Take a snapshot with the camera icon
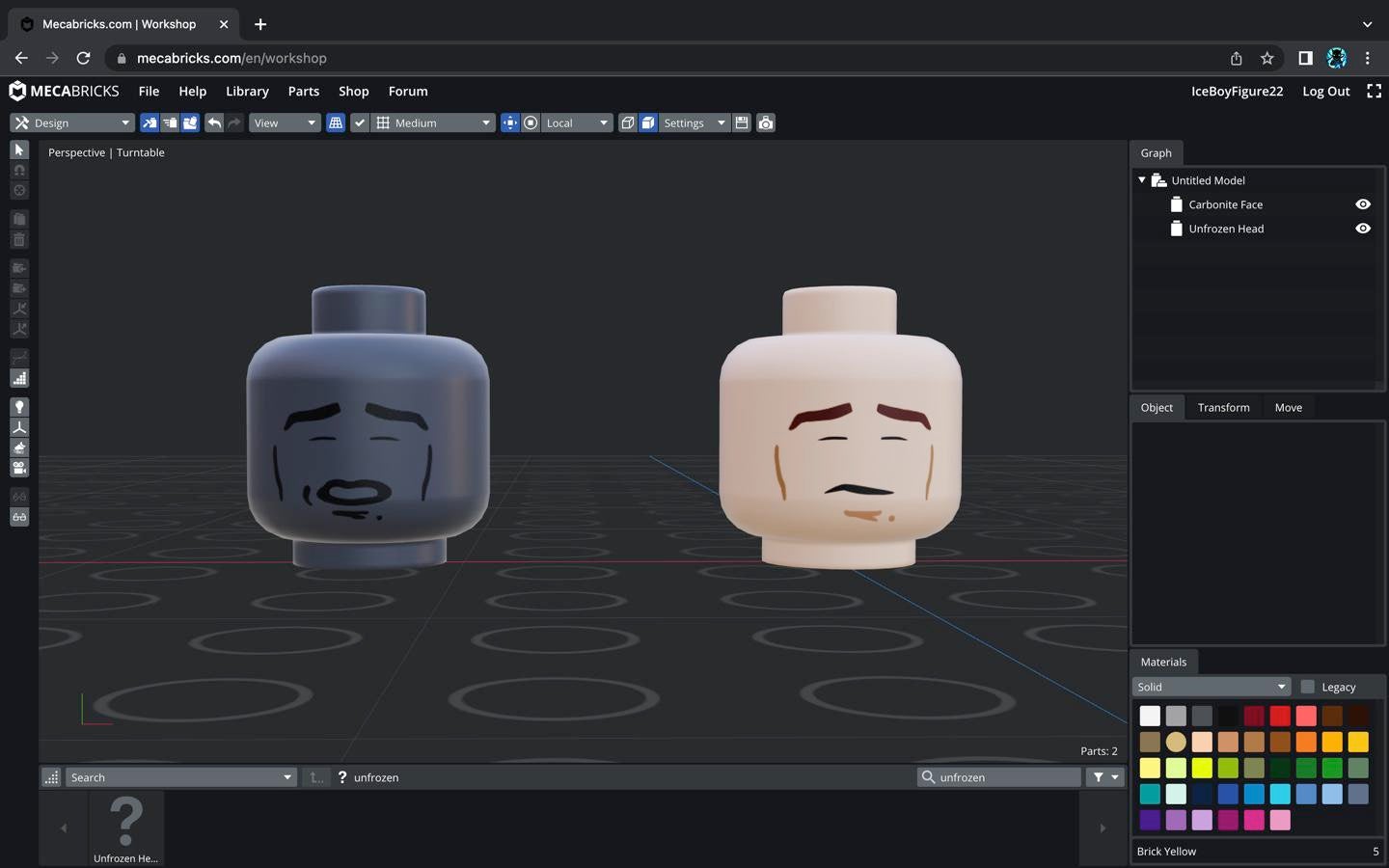The image size is (1389, 868). [766, 122]
